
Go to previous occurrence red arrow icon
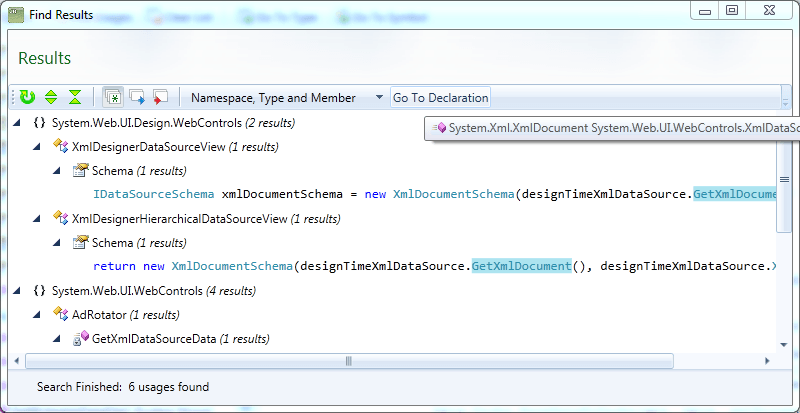click(161, 97)
